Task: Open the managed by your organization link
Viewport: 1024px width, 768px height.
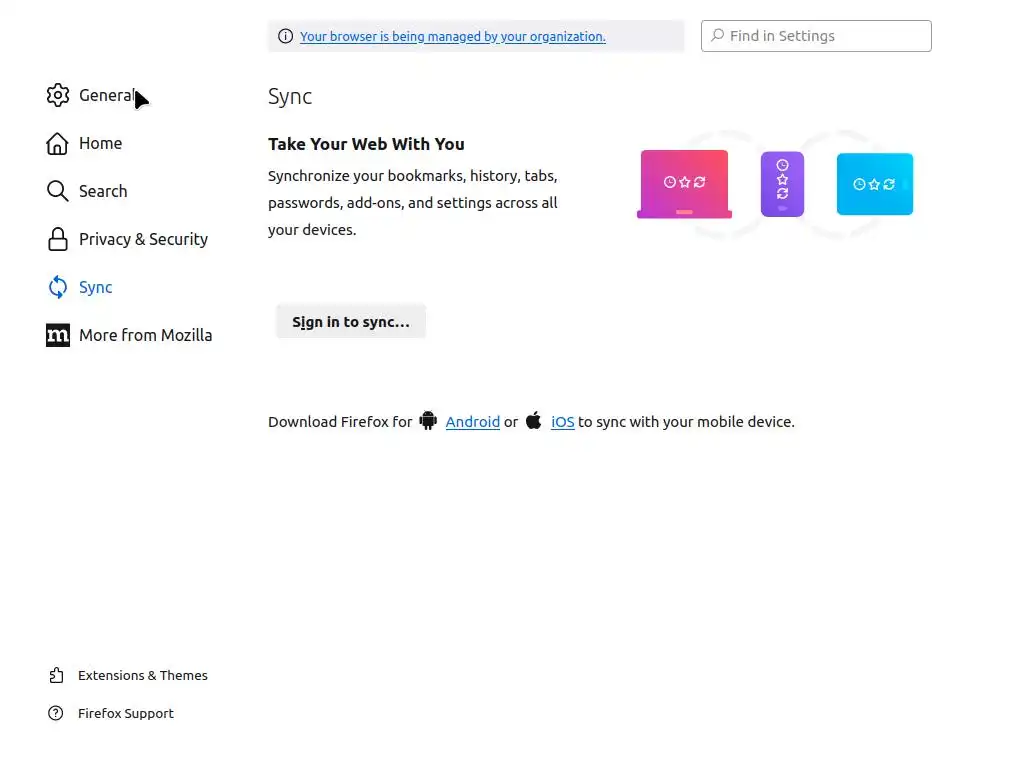Action: 453,37
